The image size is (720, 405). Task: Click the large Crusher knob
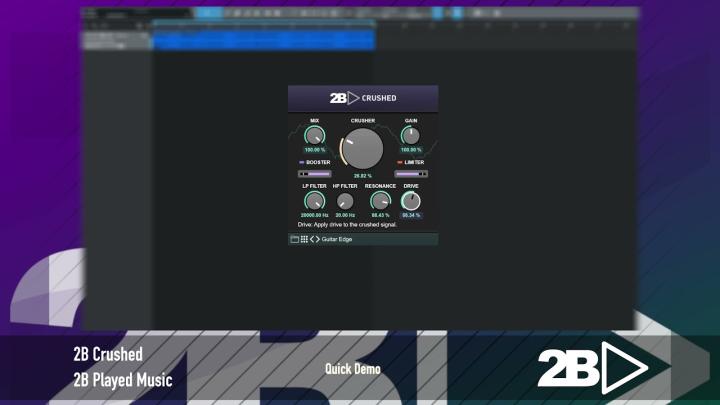coord(362,148)
